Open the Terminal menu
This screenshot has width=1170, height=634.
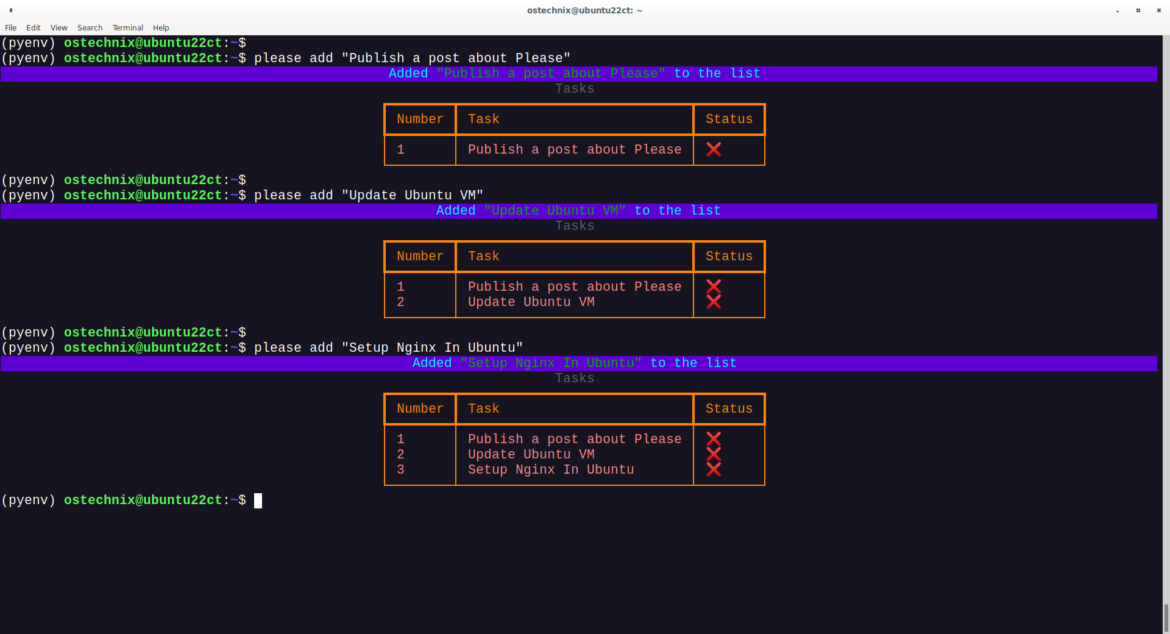coord(126,27)
